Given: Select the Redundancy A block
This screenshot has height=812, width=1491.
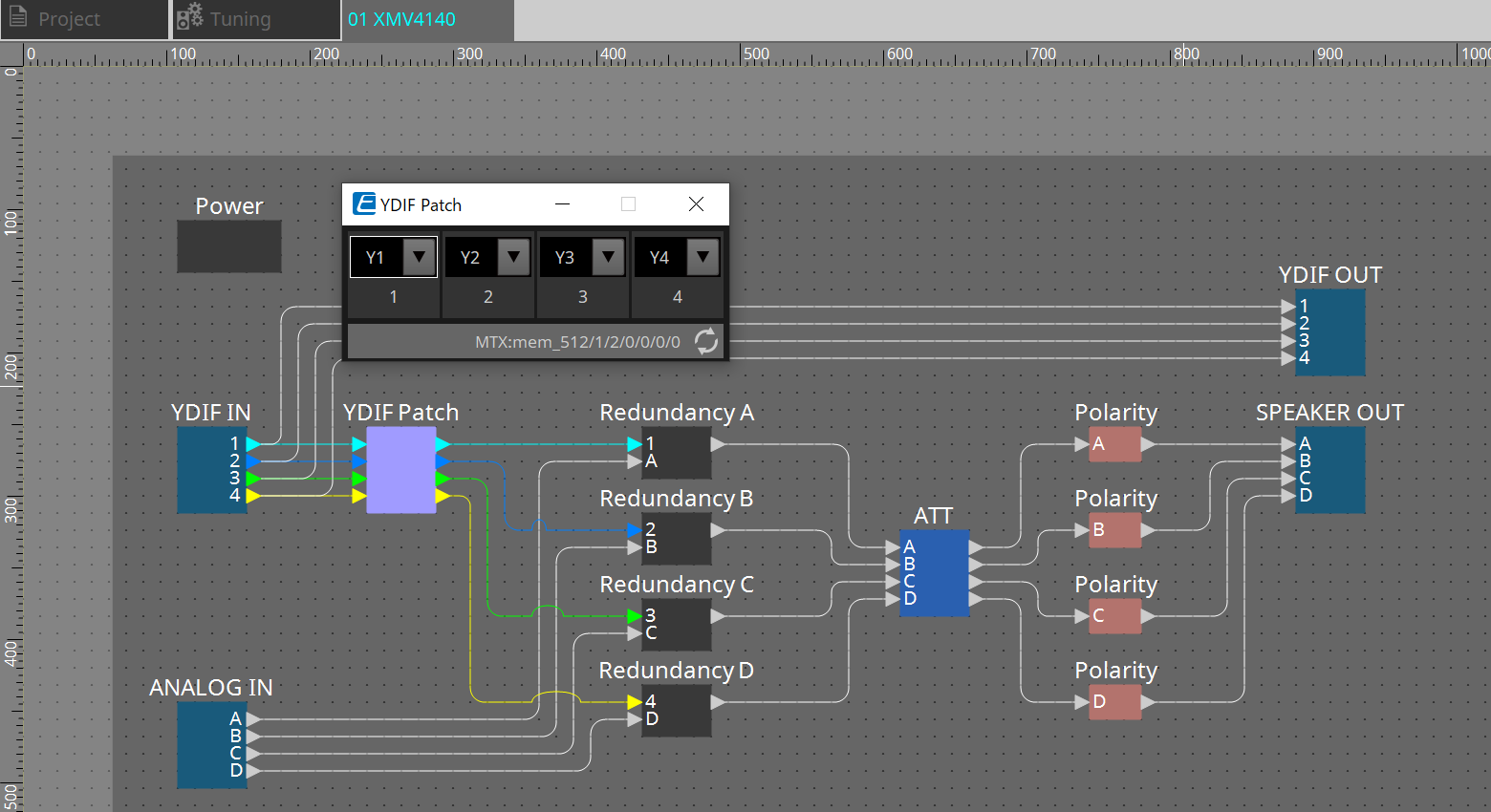Looking at the screenshot, I should [681, 453].
